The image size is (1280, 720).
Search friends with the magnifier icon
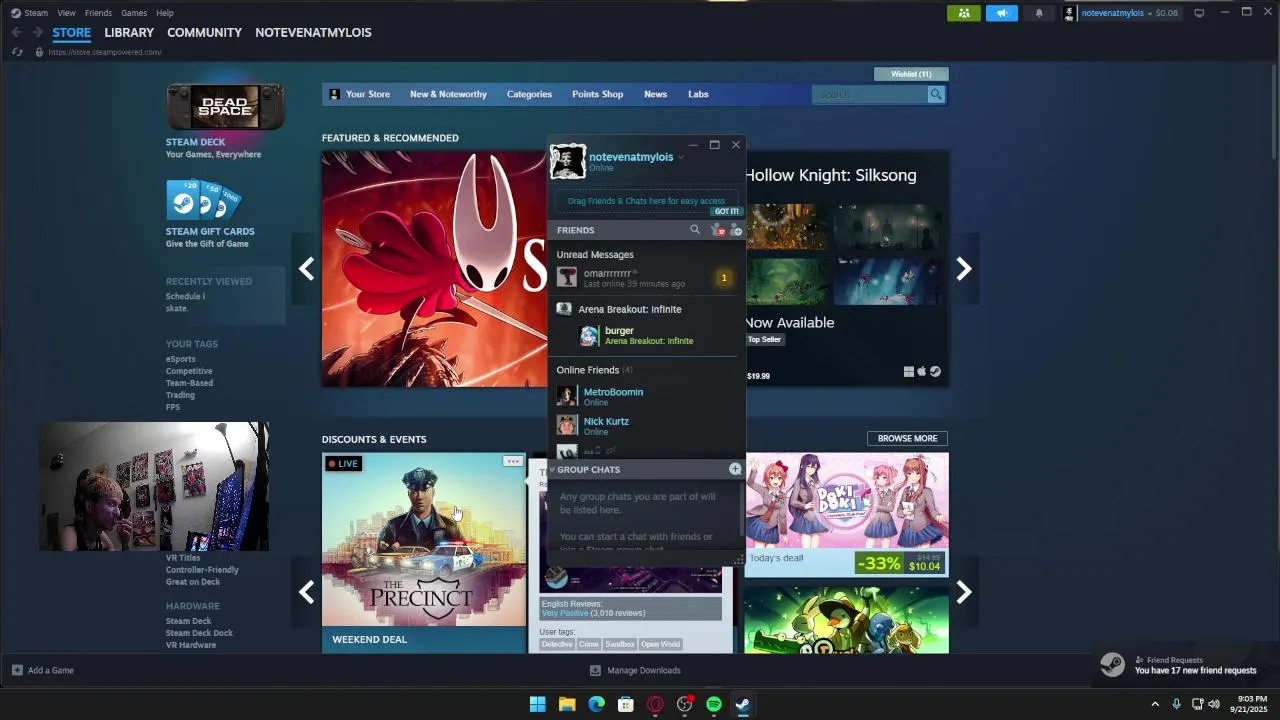[x=695, y=230]
